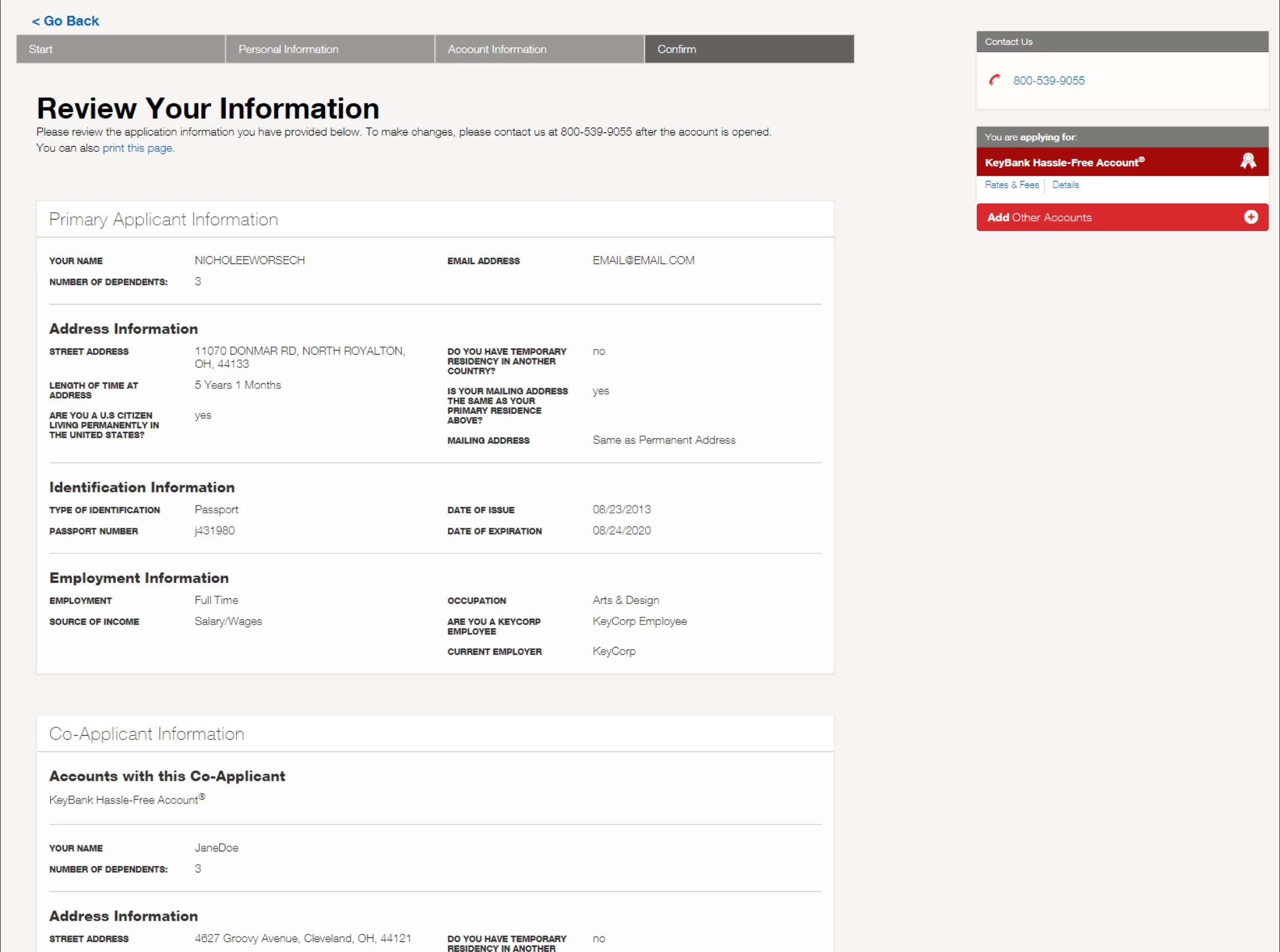
Task: Click the 800-539-9055 phone number link
Action: point(1049,81)
